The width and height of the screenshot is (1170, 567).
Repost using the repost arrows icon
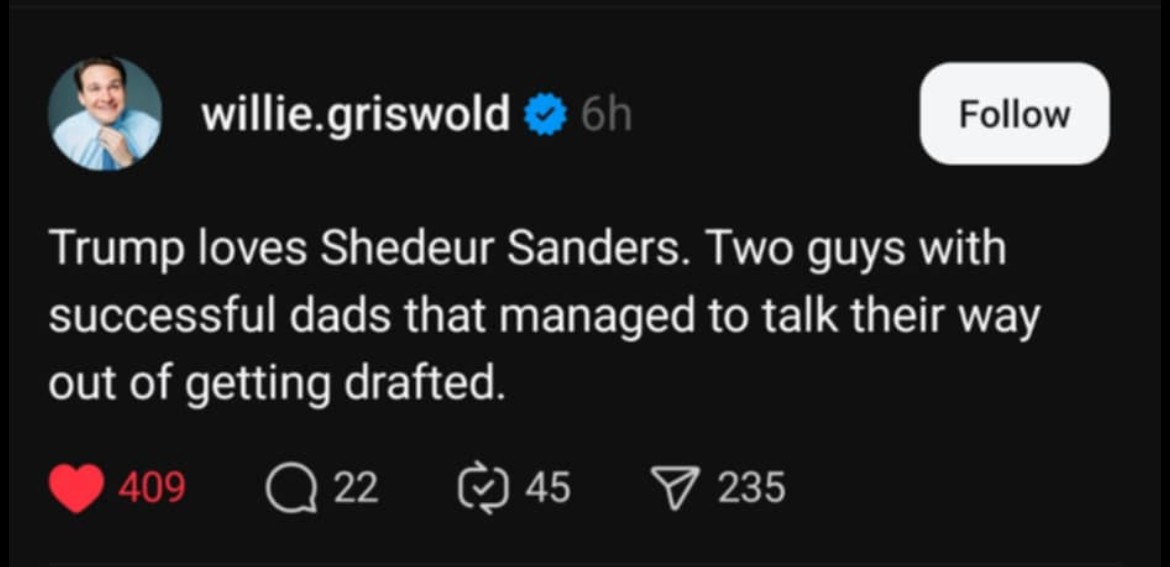click(x=483, y=488)
